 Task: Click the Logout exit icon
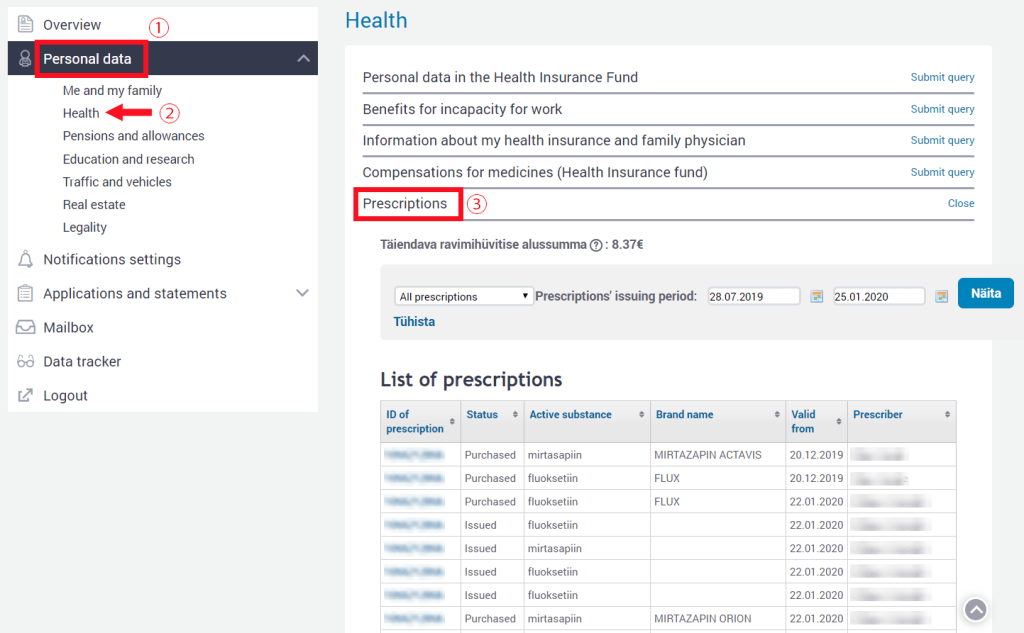[x=26, y=396]
